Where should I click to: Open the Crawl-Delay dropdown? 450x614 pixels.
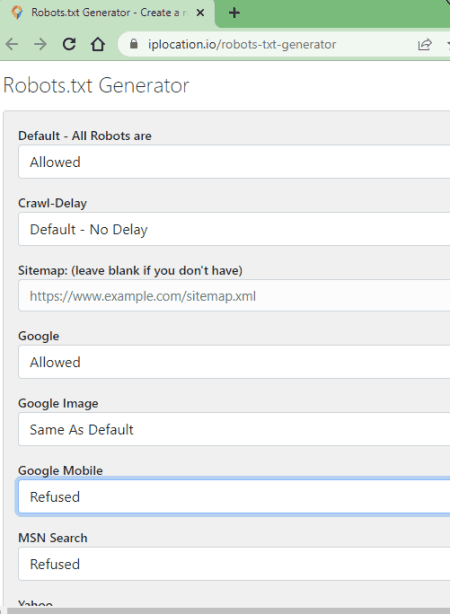coord(234,229)
